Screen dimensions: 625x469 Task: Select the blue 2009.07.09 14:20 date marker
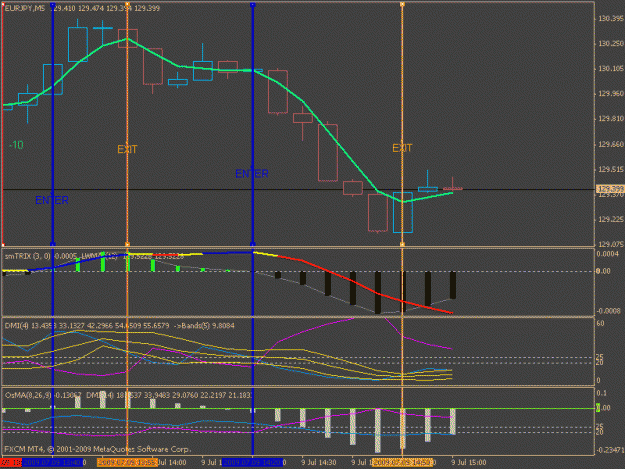[252, 462]
